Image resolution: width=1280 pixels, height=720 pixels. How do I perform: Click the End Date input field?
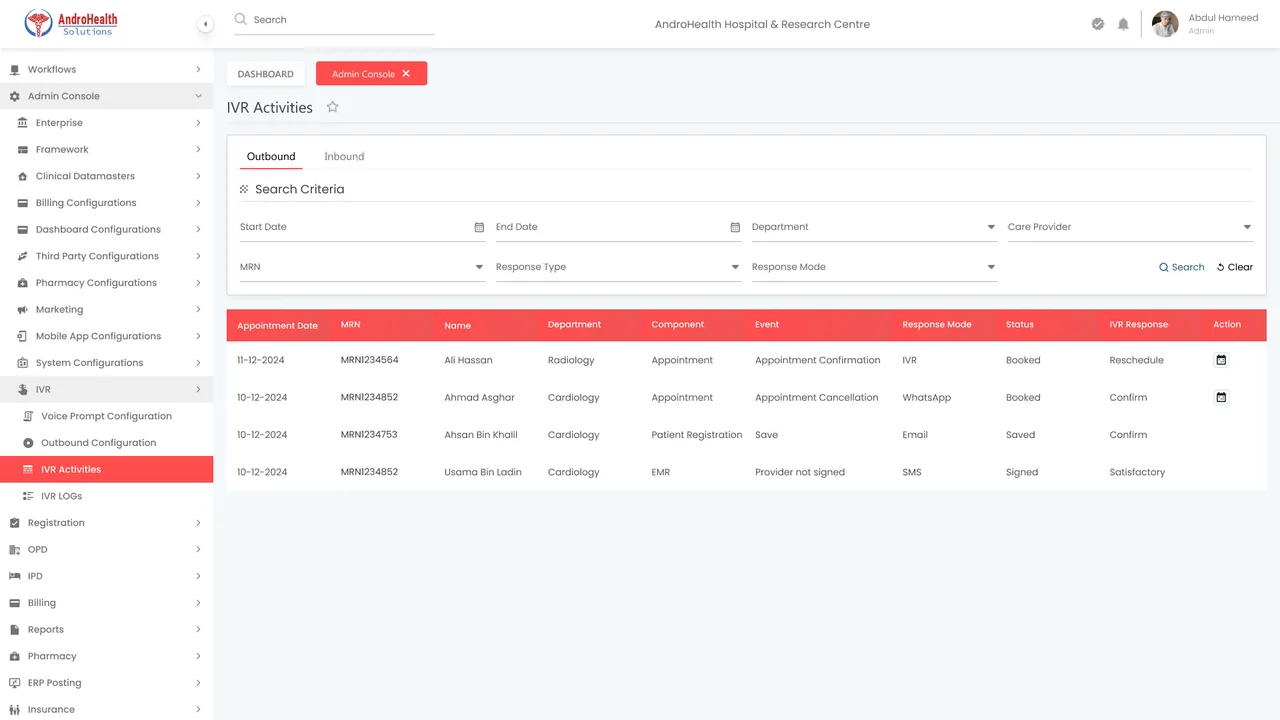[x=618, y=228]
